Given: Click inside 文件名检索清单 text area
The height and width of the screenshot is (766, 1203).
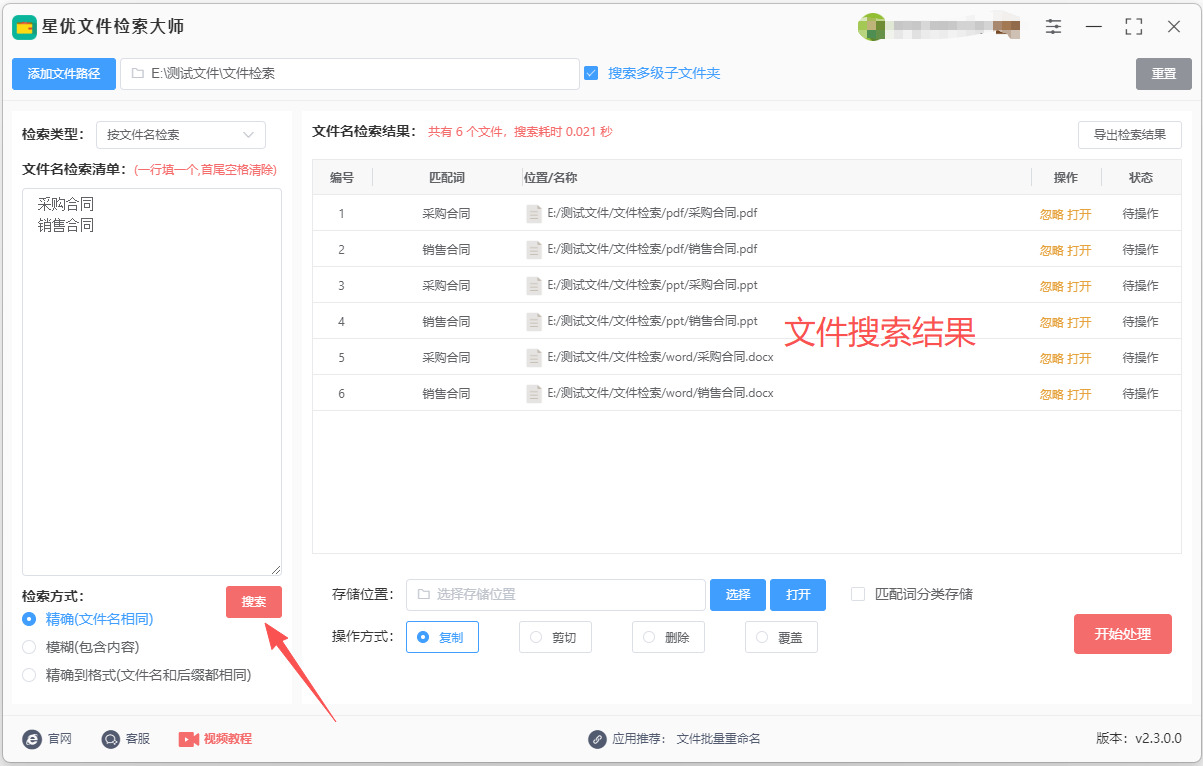Looking at the screenshot, I should pos(152,382).
